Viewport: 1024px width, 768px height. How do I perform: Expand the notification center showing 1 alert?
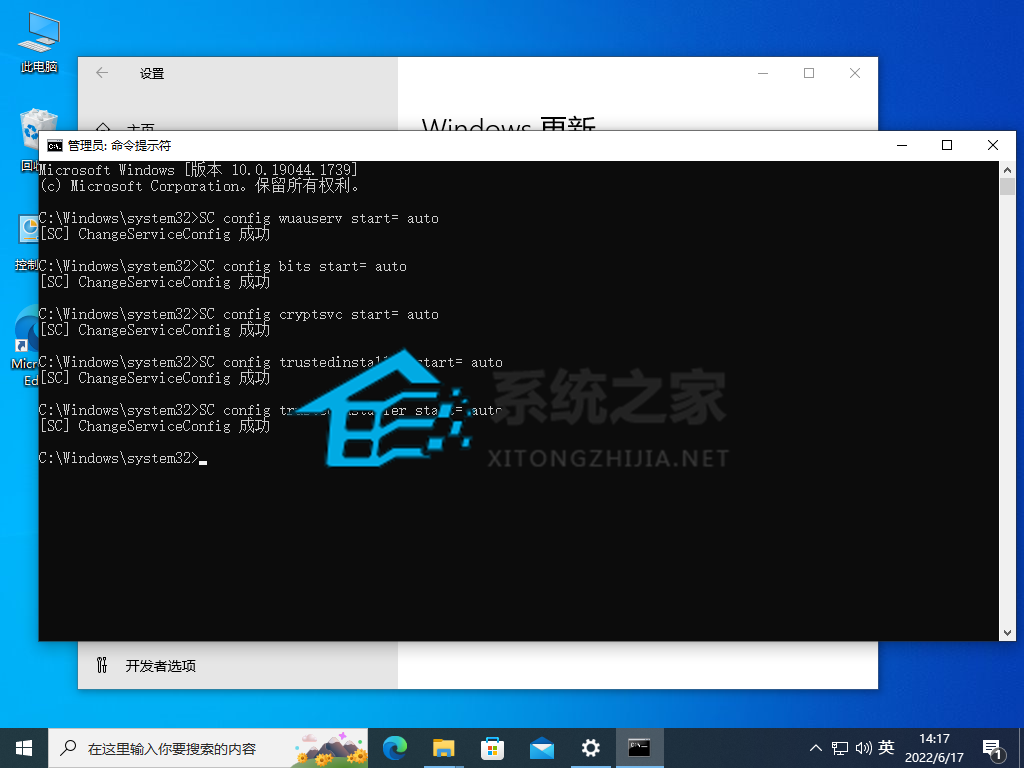coord(992,747)
